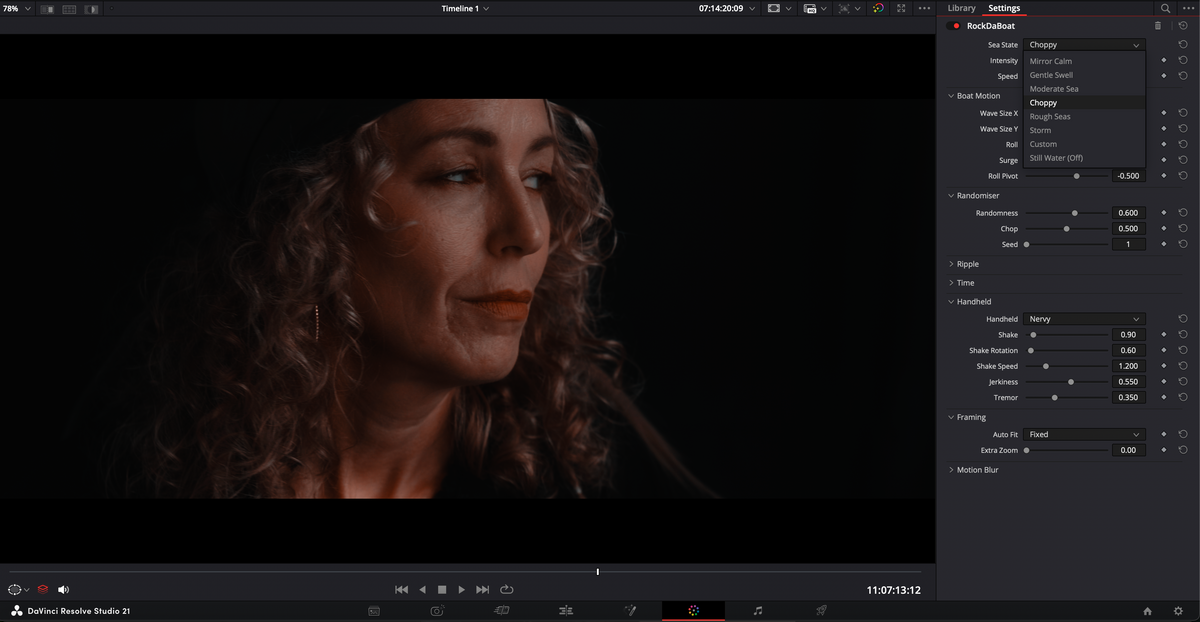Search the effects library magnifier

(x=1165, y=8)
